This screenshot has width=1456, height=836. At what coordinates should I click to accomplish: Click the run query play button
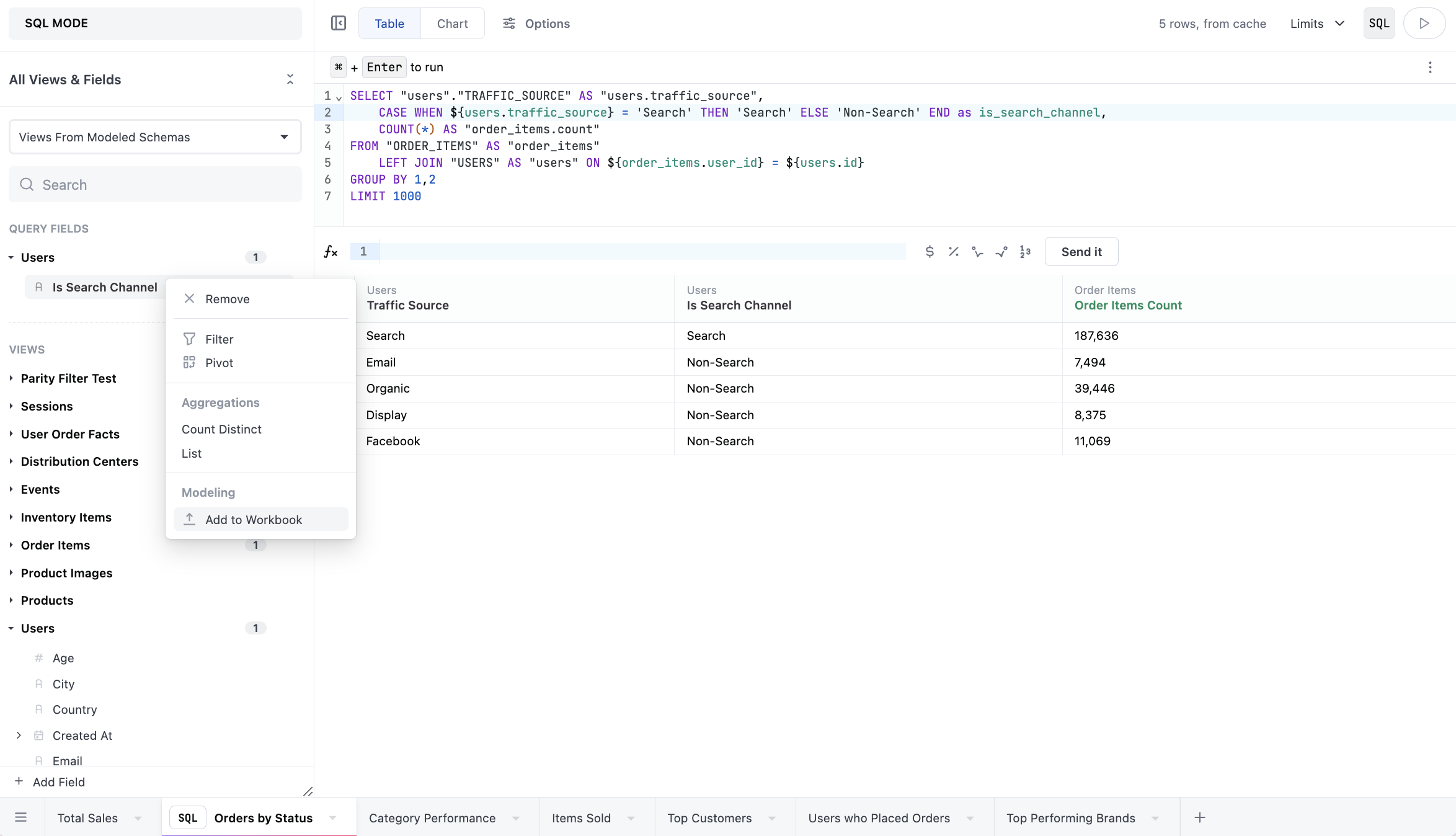(x=1424, y=24)
